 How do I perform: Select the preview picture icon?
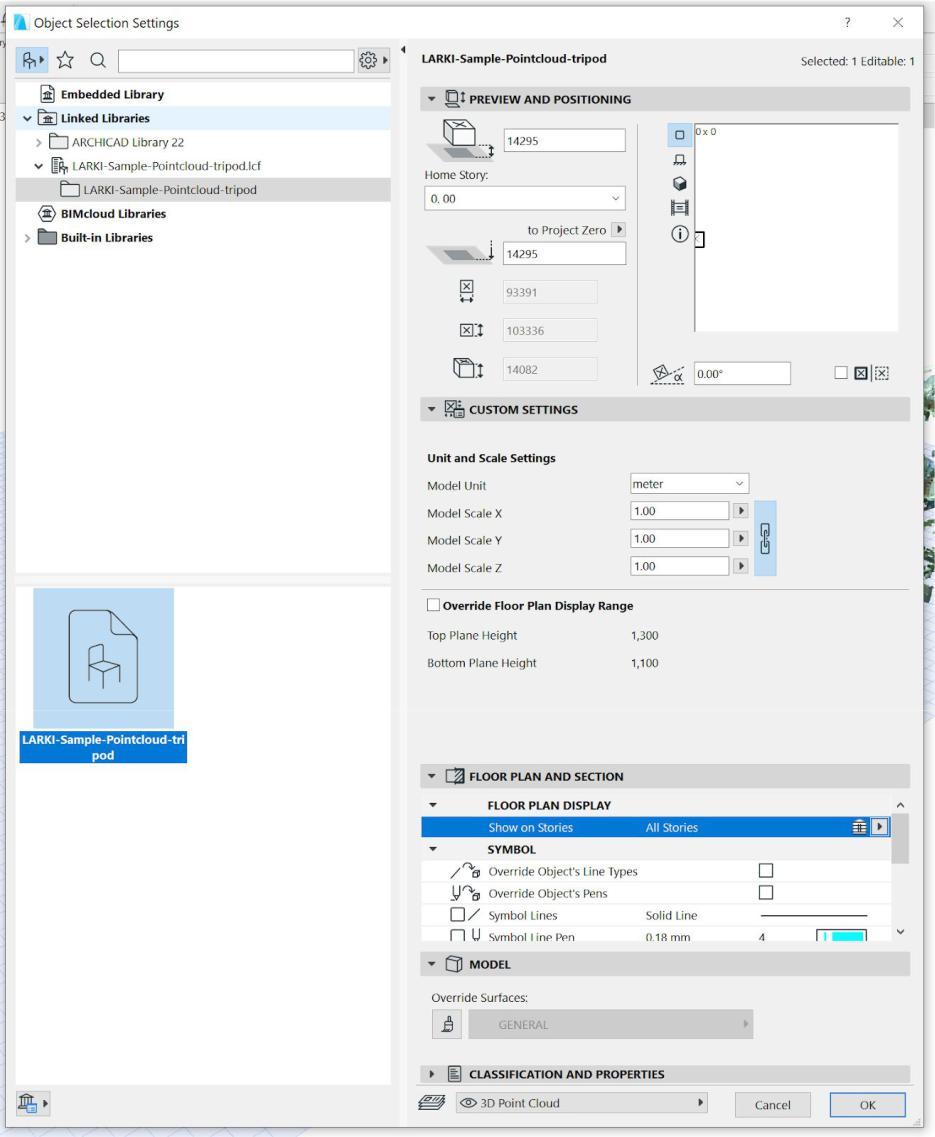point(680,208)
